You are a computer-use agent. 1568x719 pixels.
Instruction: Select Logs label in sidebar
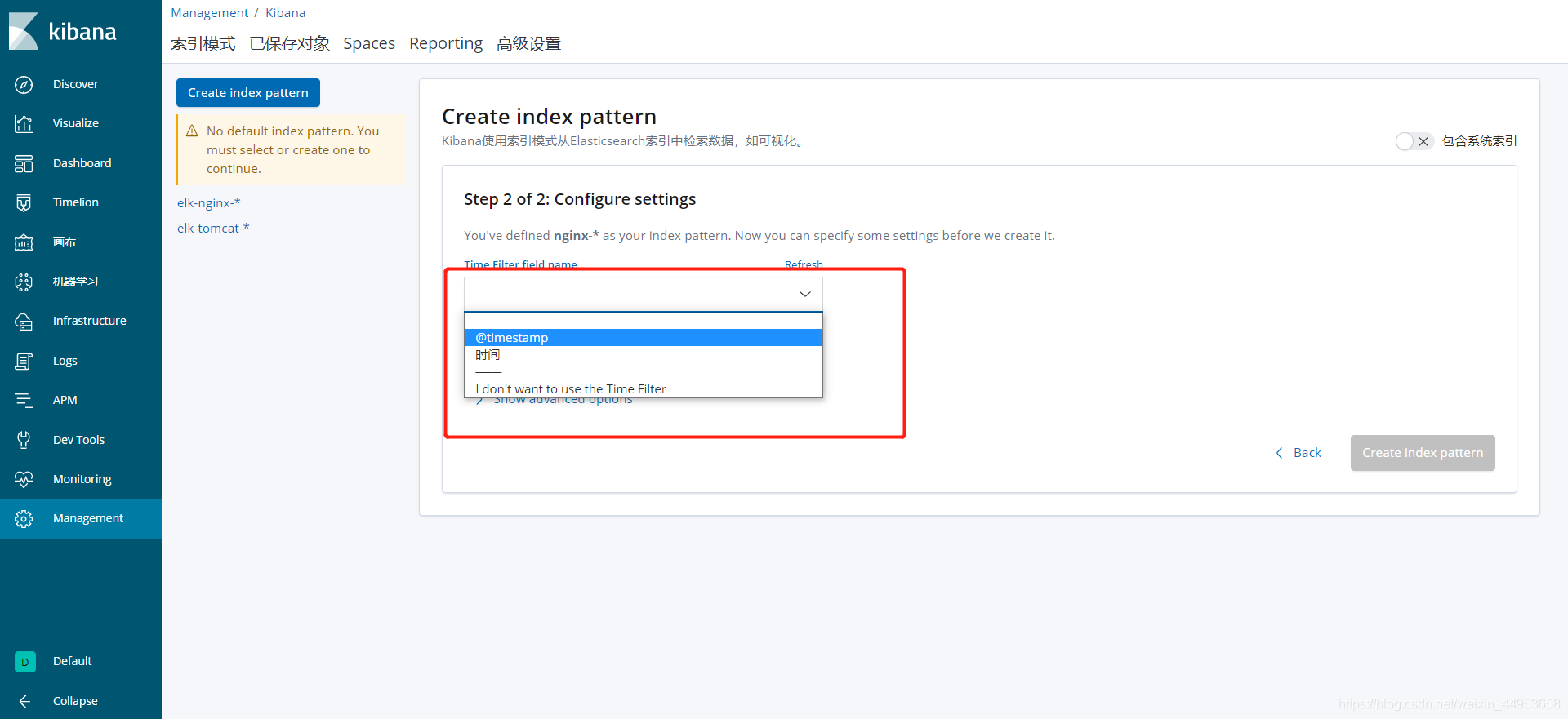tap(65, 361)
